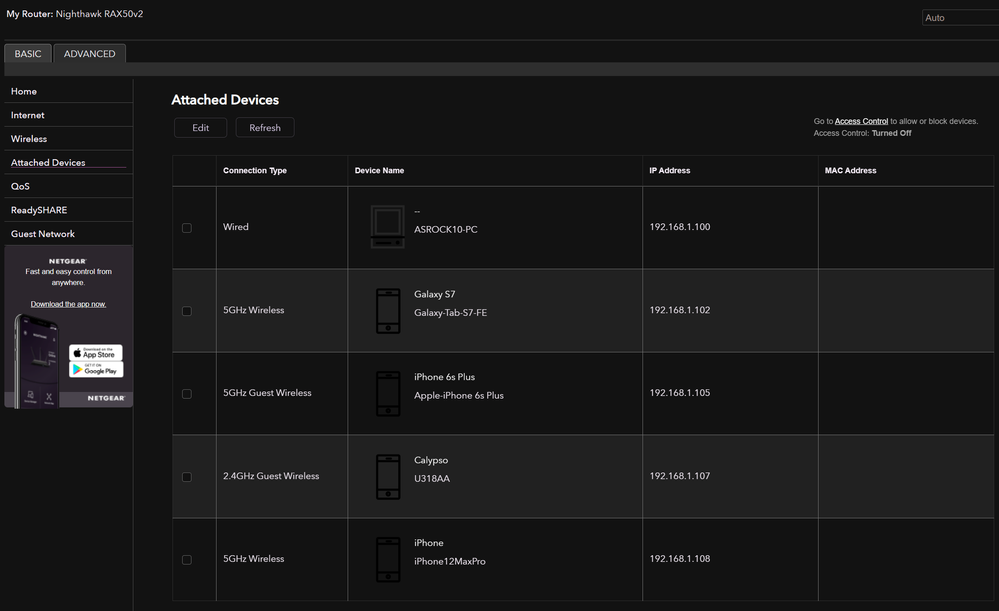Open the Auto language dropdown
The width and height of the screenshot is (999, 611).
[959, 18]
